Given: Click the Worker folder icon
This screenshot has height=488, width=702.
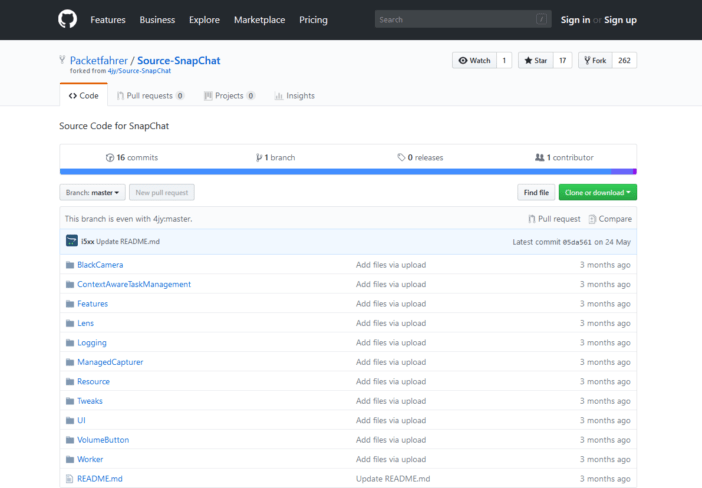Looking at the screenshot, I should (70, 459).
